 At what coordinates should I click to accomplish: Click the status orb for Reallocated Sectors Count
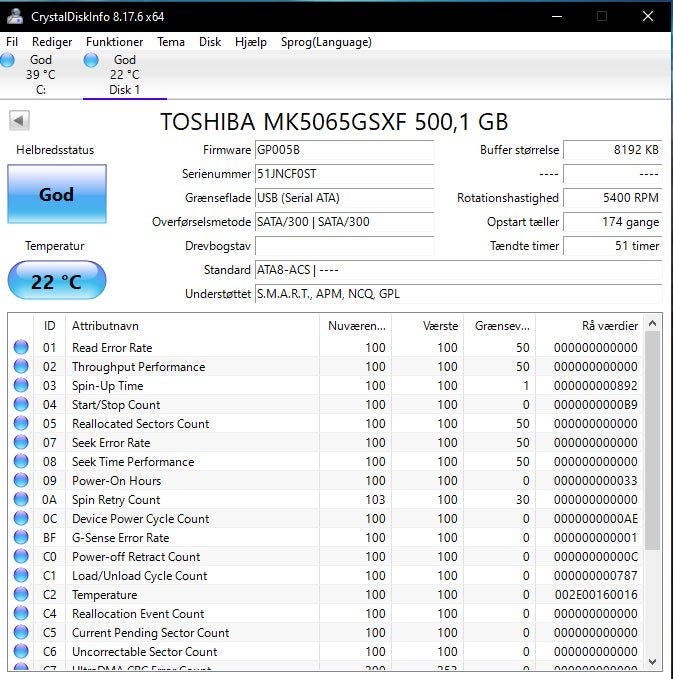pyautogui.click(x=21, y=424)
